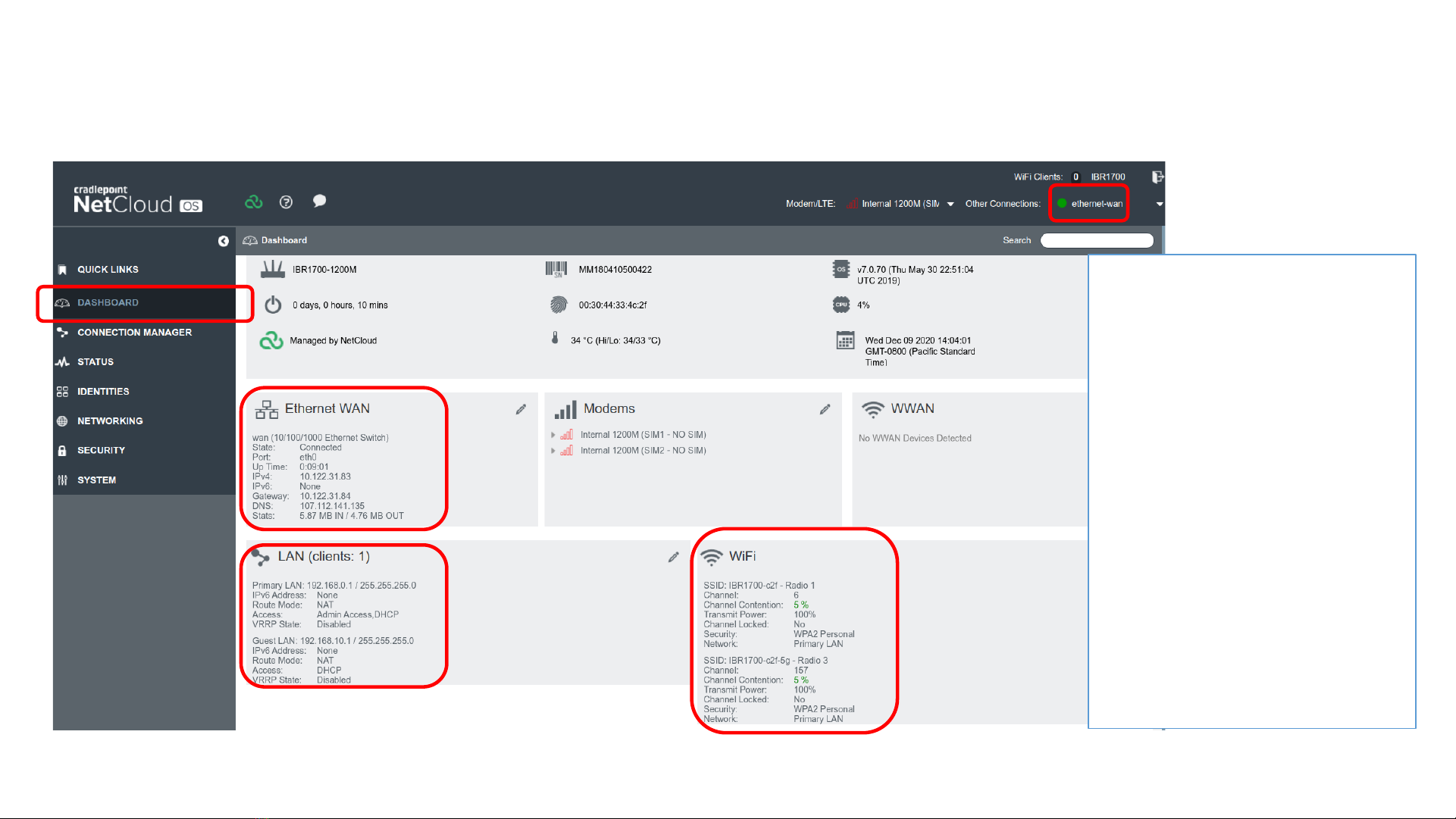This screenshot has width=1456, height=819.
Task: Click the Ethernet WAN panel heading
Action: coord(327,409)
